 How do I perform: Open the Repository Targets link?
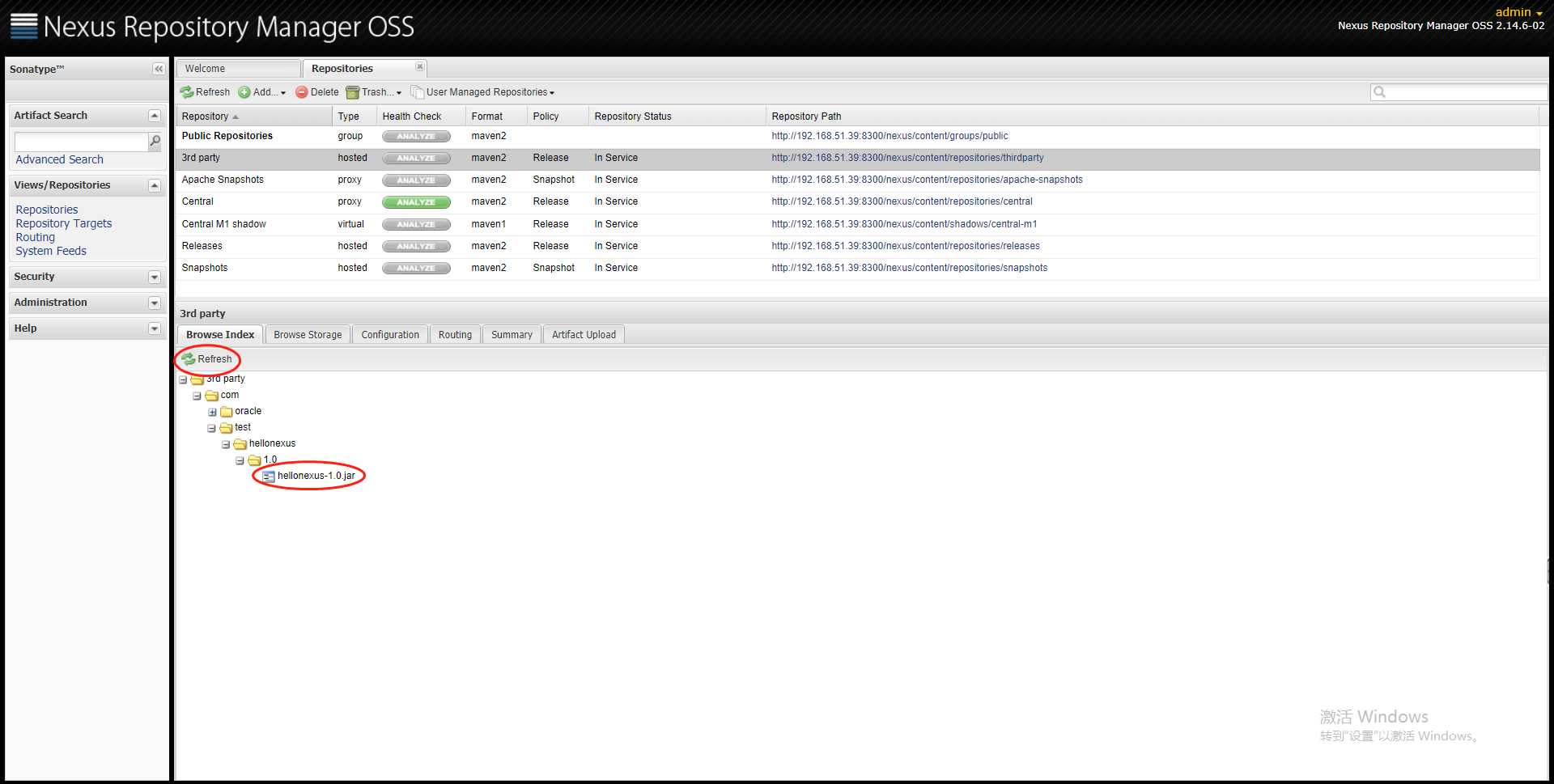click(64, 223)
